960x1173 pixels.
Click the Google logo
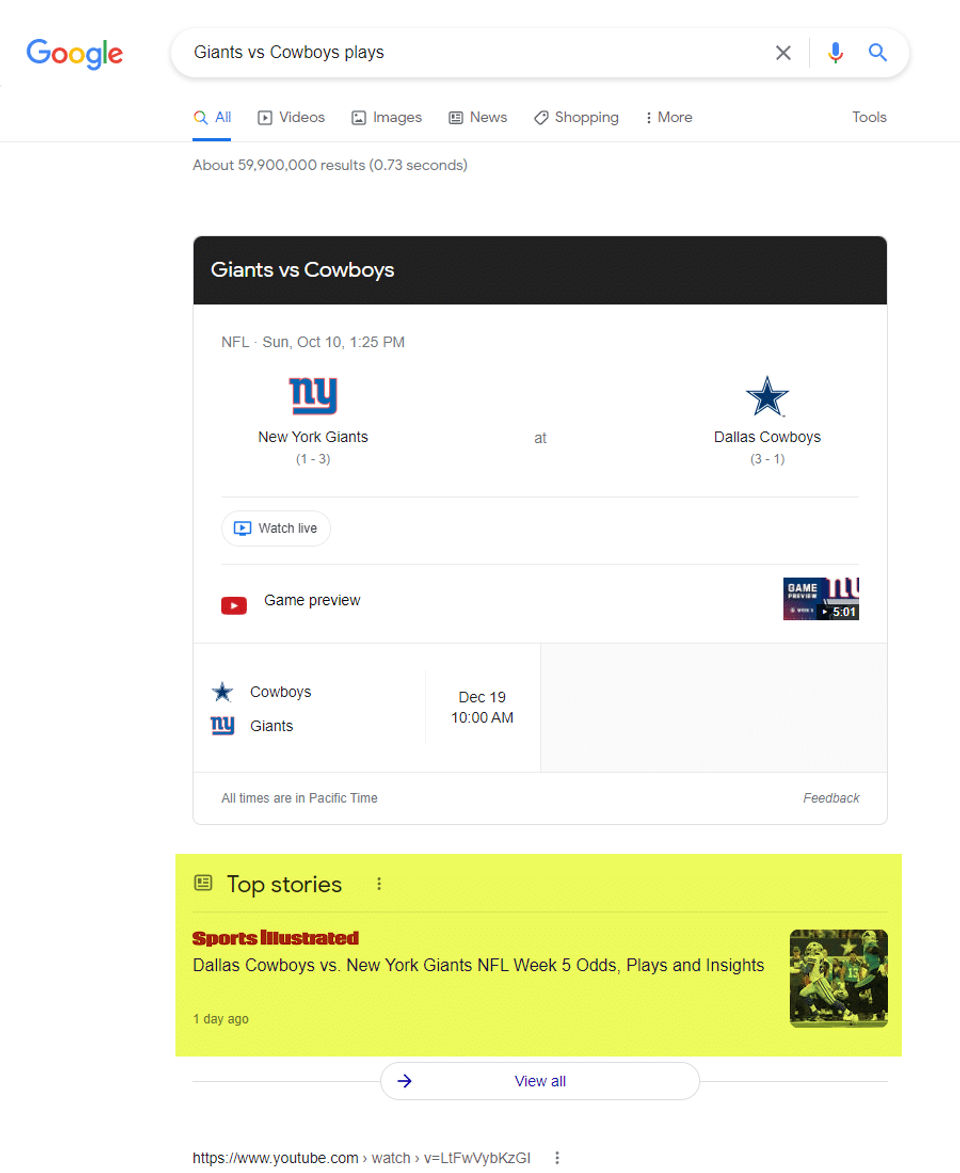pyautogui.click(x=74, y=53)
